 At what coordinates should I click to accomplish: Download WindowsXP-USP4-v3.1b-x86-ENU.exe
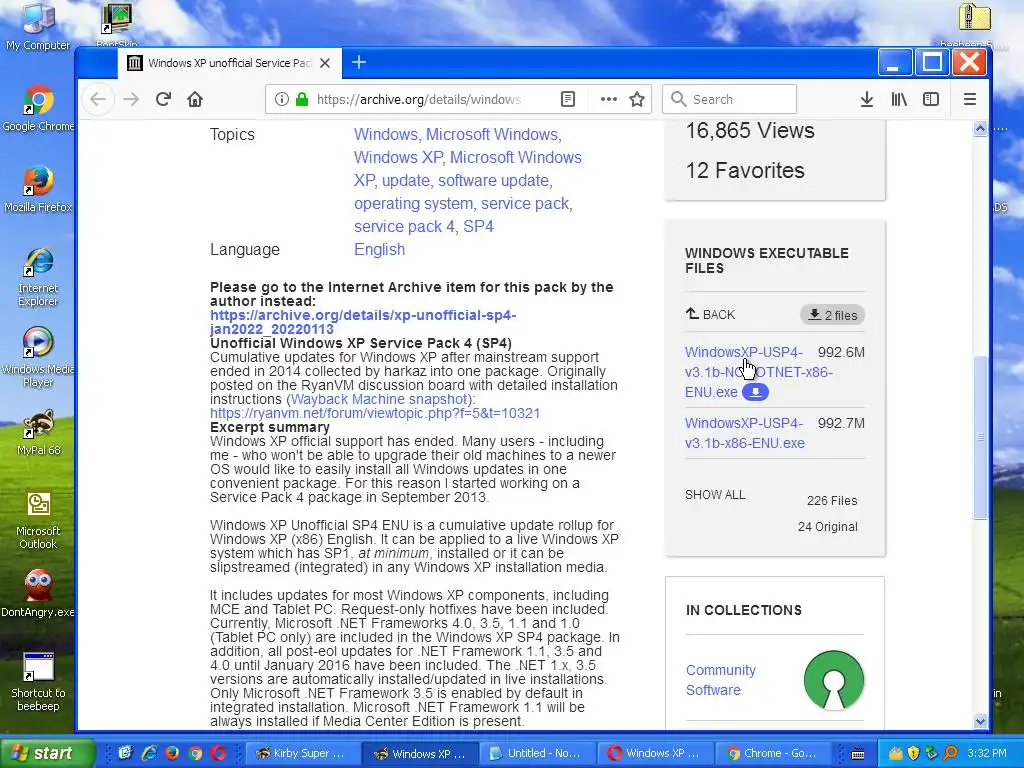[x=744, y=433]
